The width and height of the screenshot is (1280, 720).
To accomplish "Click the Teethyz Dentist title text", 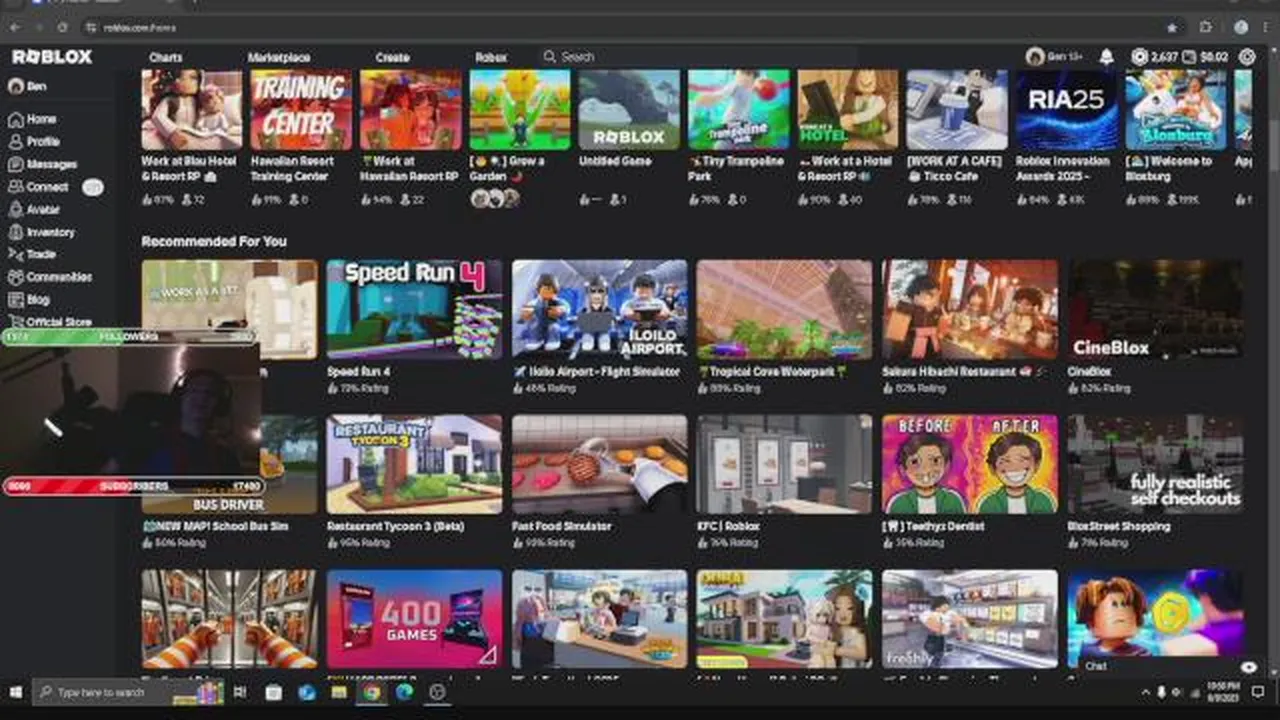I will pyautogui.click(x=934, y=526).
